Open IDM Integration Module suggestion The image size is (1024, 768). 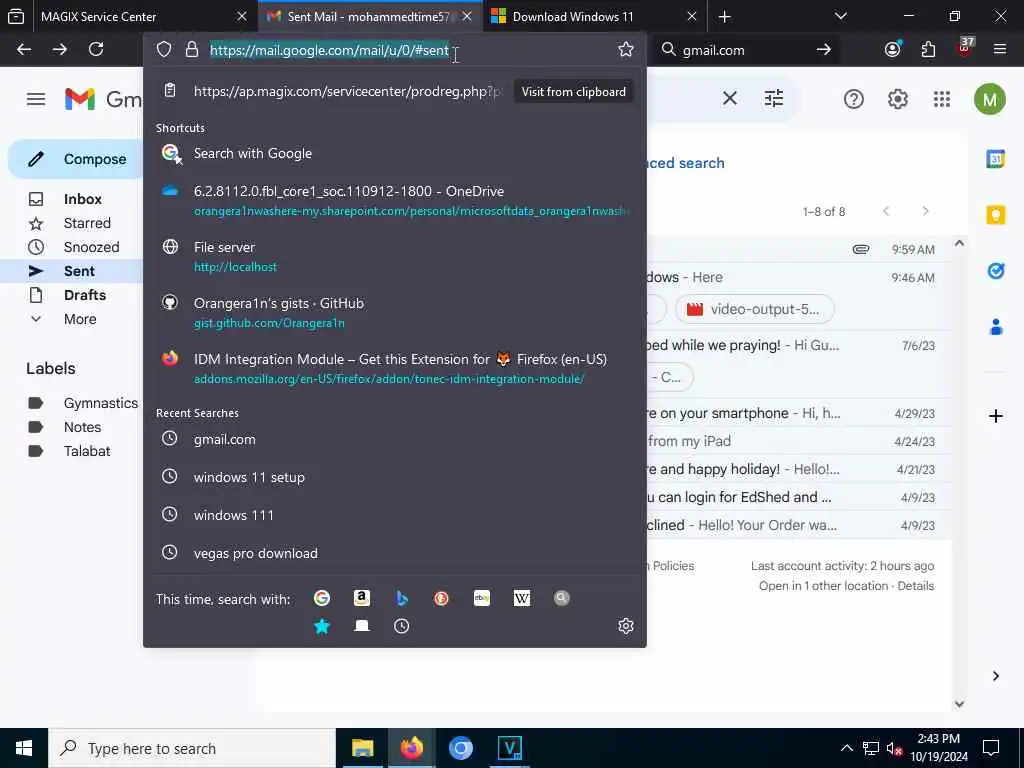tap(394, 368)
